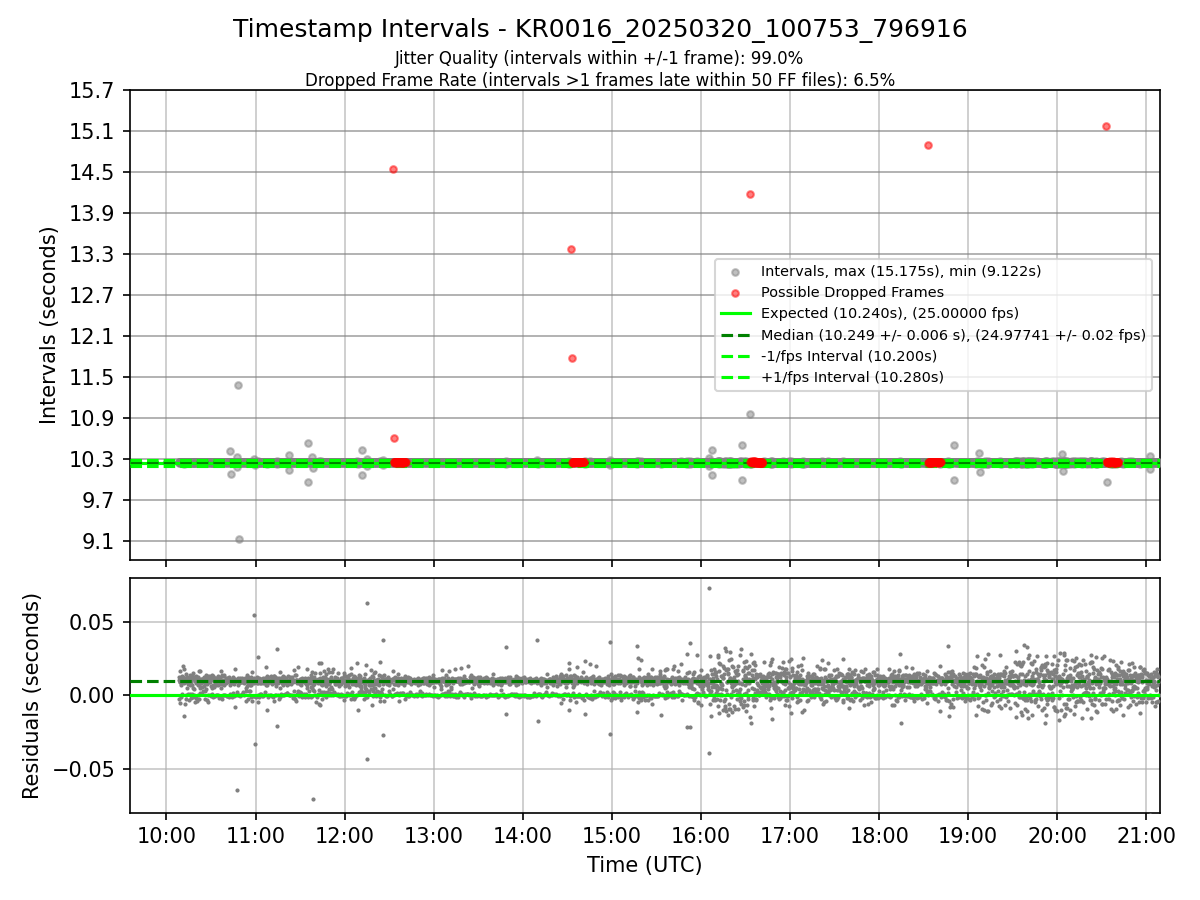Click legend entry 'Possible Dropped Frames'
The height and width of the screenshot is (900, 1200).
(x=852, y=292)
